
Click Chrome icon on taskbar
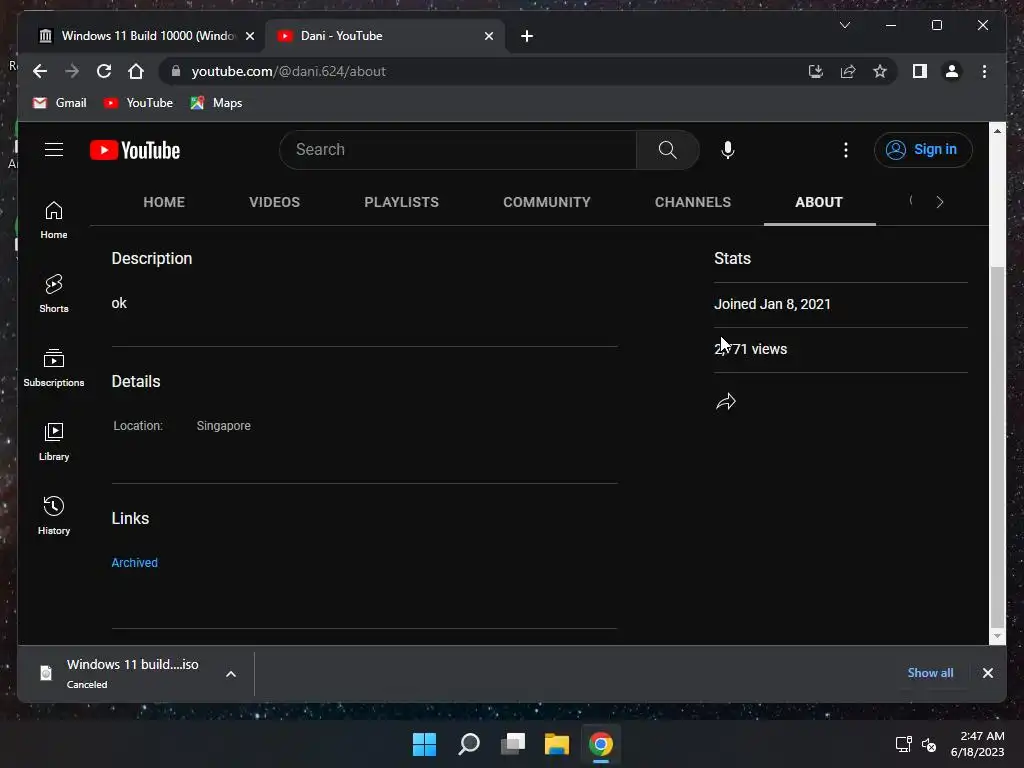coord(601,744)
